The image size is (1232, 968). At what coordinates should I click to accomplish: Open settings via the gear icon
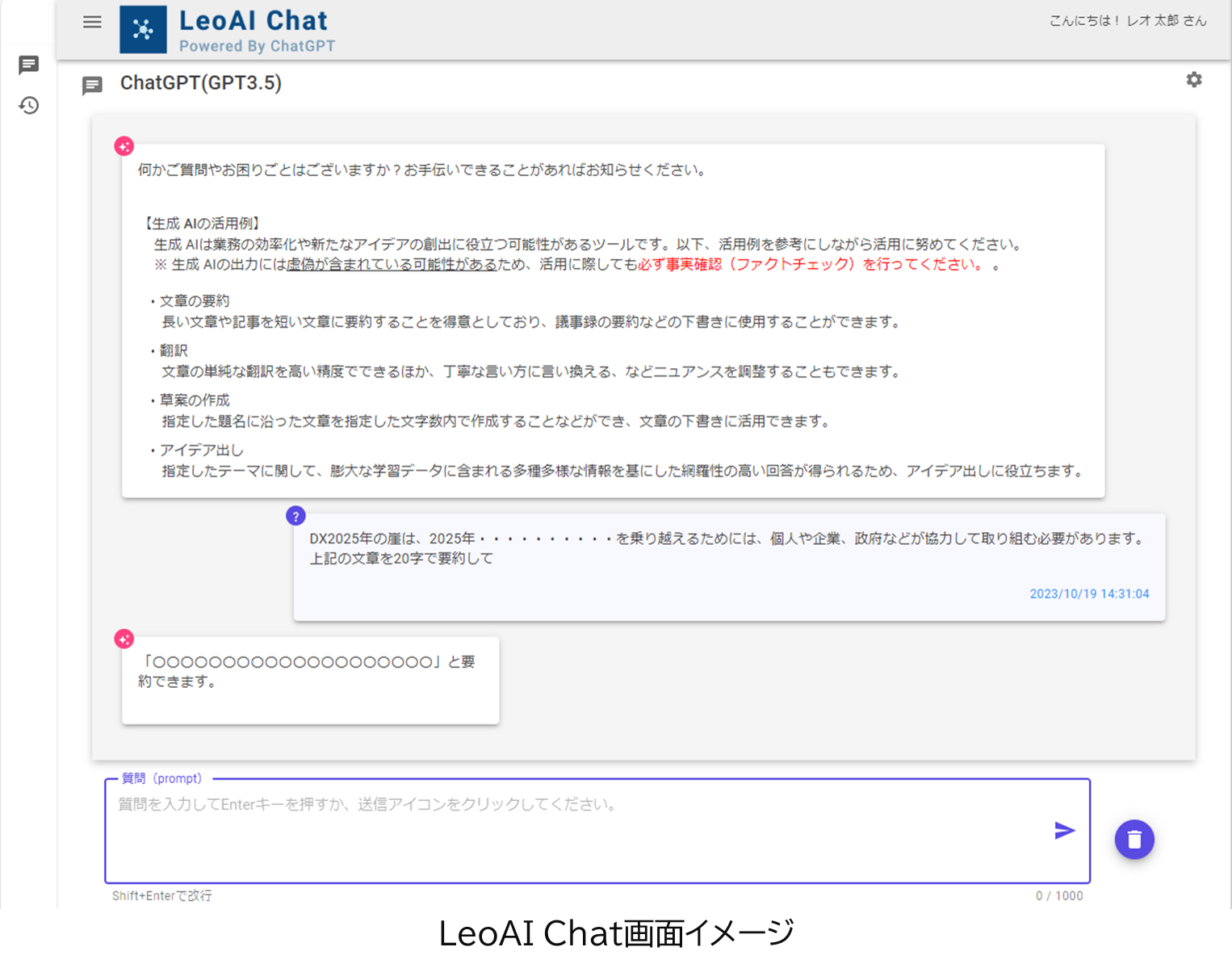point(1194,79)
